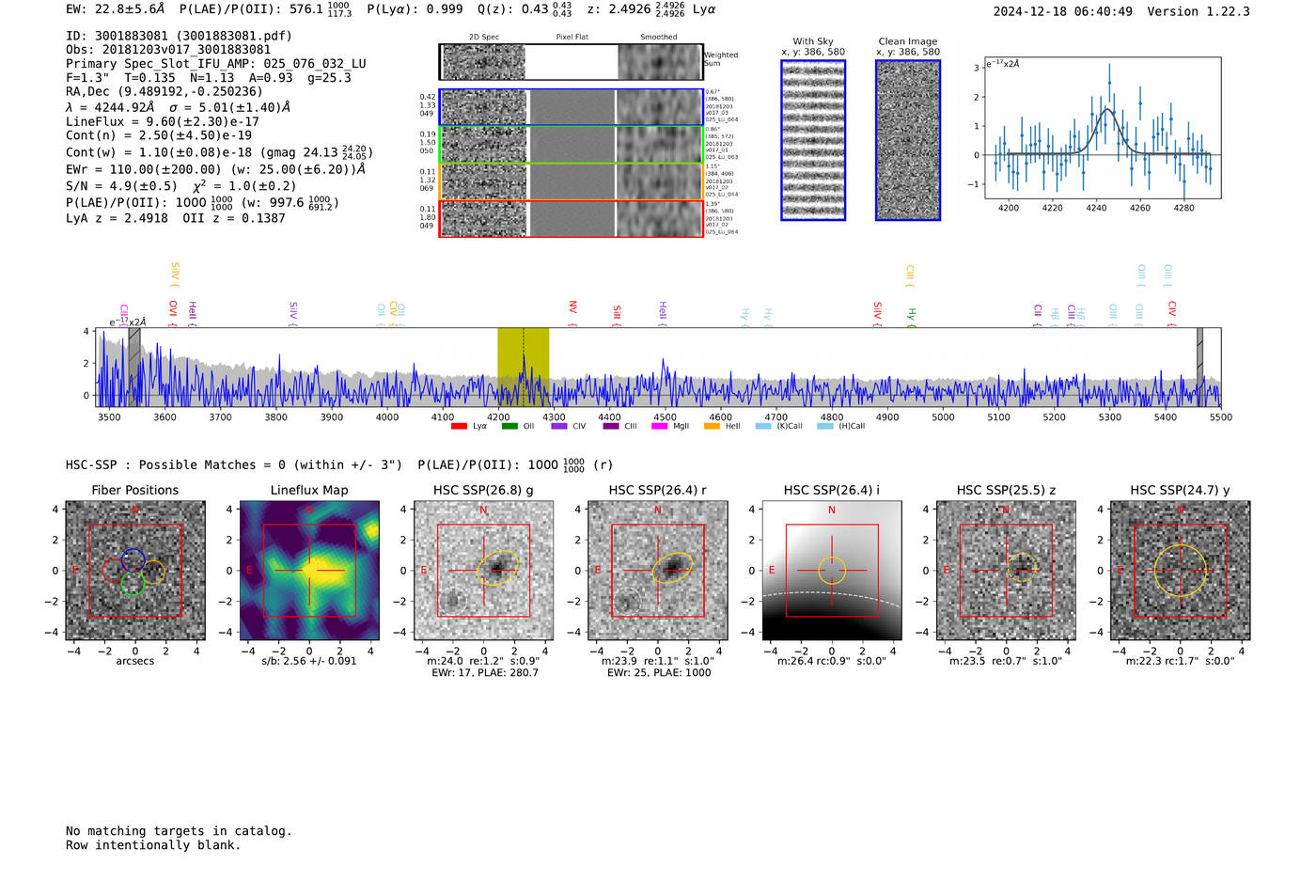
Task: Click the Clean Image panel
Action: click(x=908, y=140)
